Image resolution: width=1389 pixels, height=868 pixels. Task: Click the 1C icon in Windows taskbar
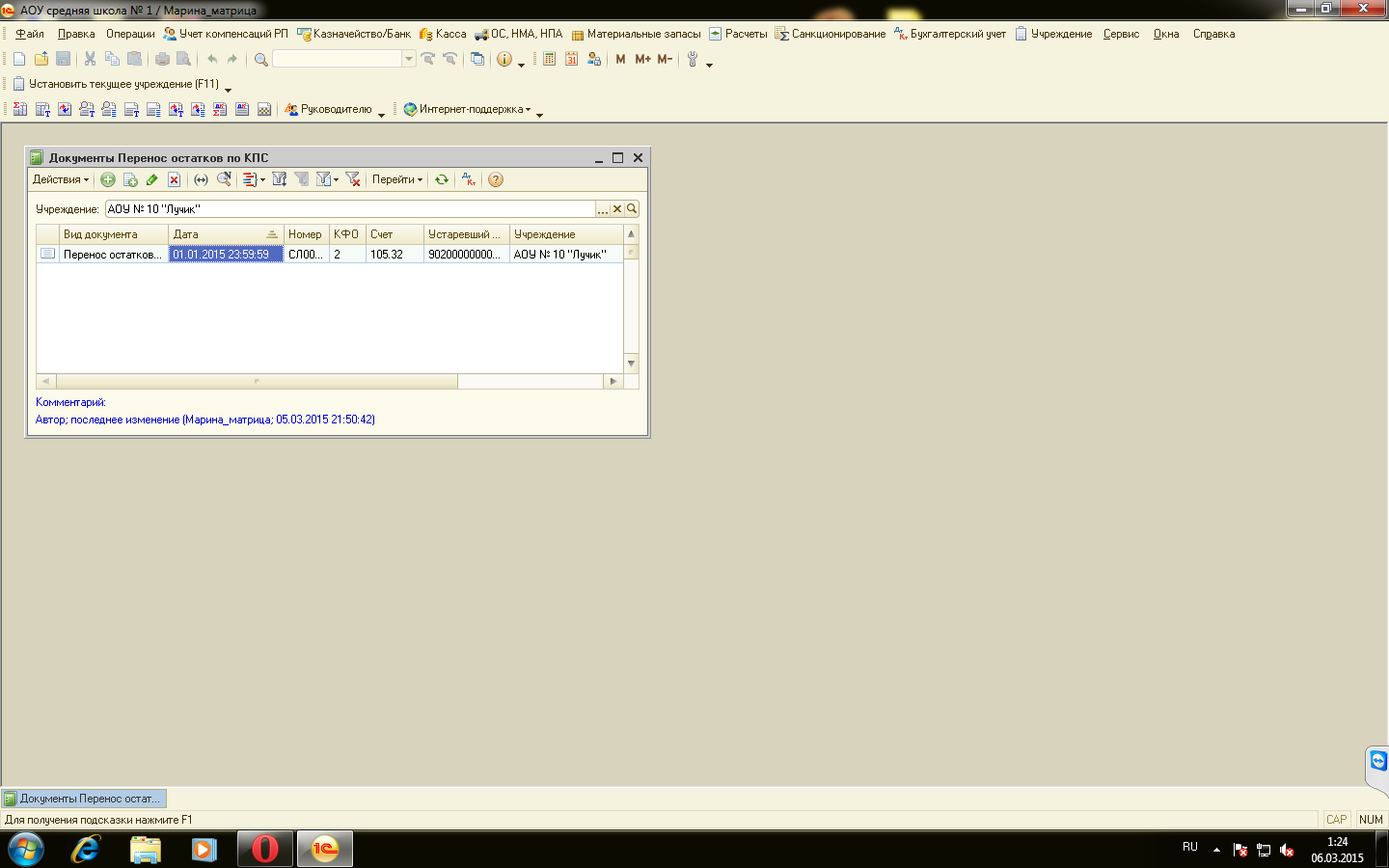(324, 850)
